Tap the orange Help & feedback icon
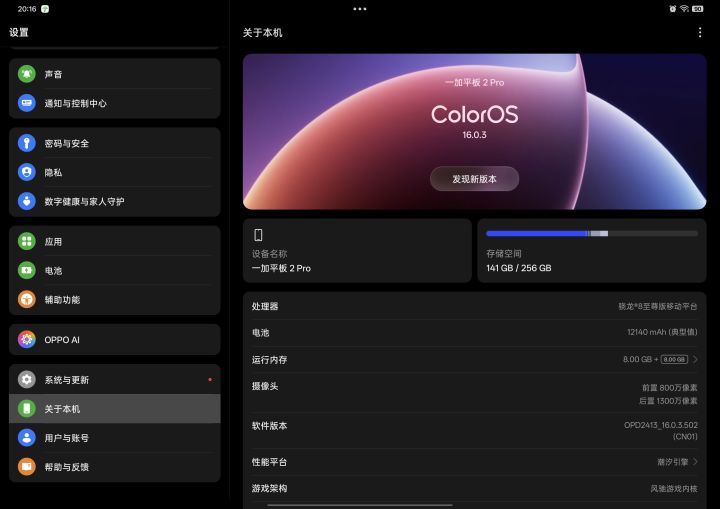The image size is (720, 509). pos(27,467)
